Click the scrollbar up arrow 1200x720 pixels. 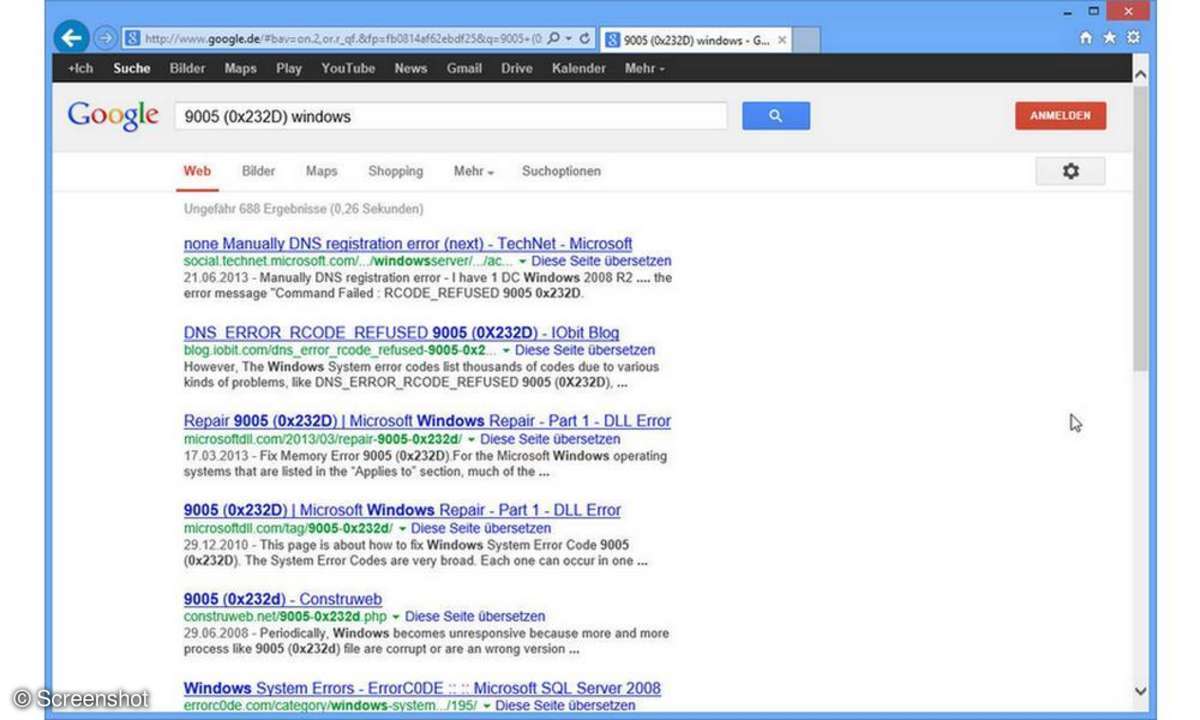[x=1140, y=73]
